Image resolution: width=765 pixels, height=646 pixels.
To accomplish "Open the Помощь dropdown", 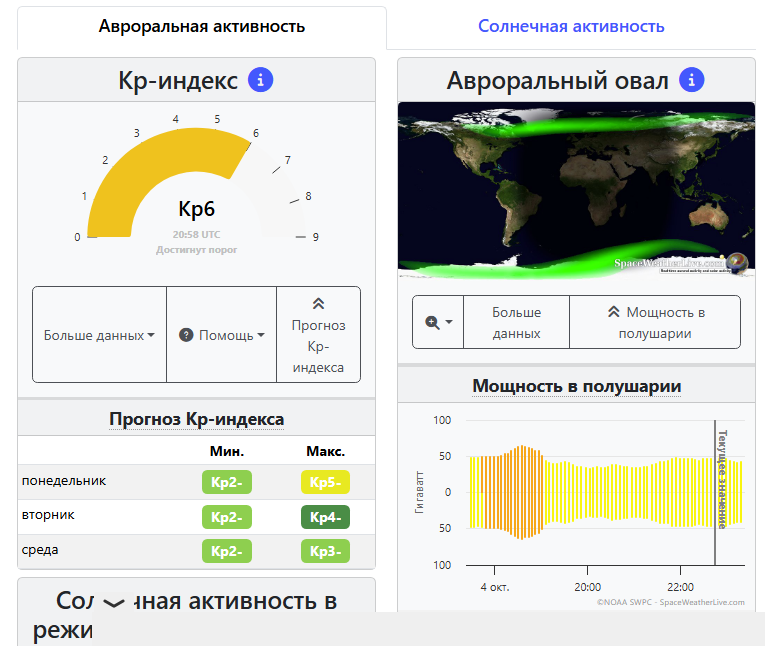I will (x=221, y=335).
